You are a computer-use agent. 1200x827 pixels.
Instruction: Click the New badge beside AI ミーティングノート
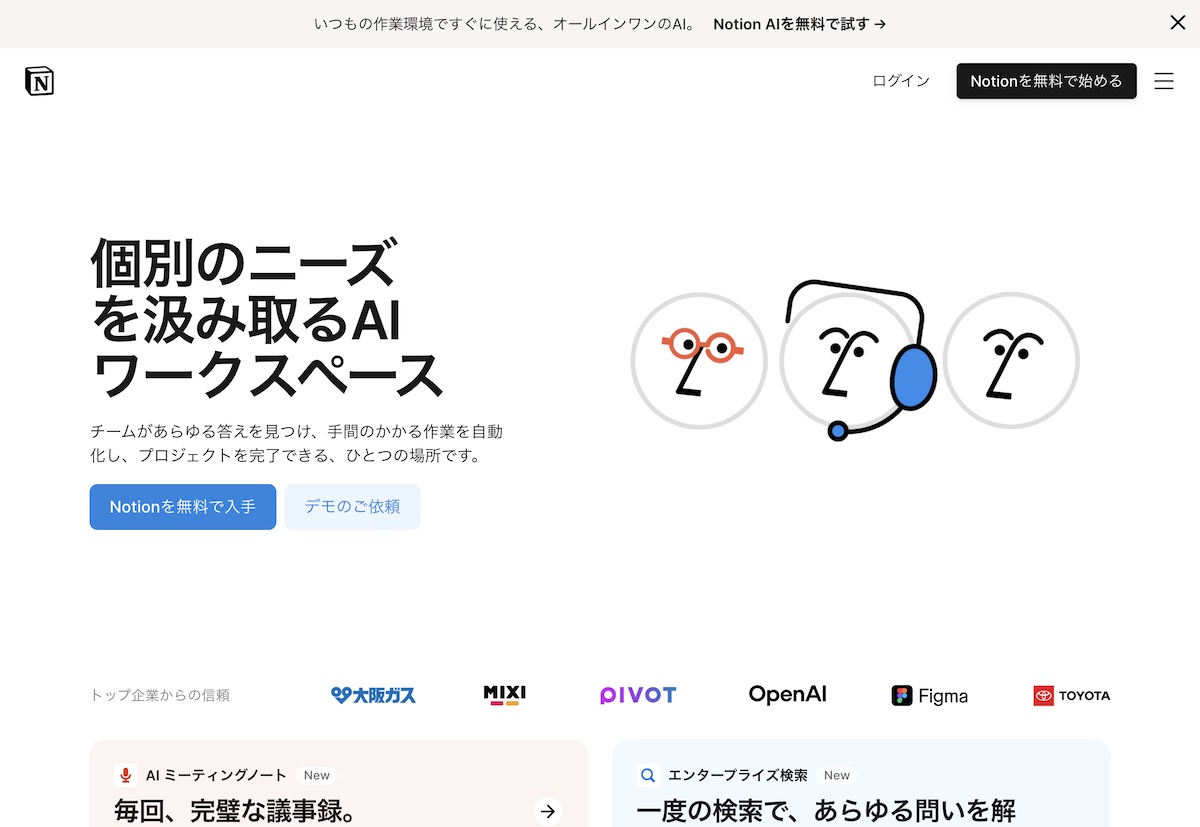(317, 775)
